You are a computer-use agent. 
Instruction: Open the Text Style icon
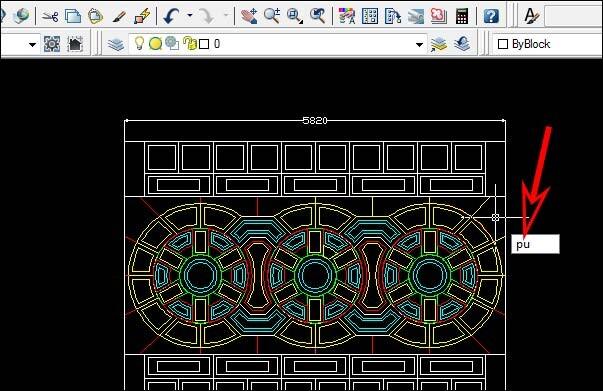(x=531, y=16)
